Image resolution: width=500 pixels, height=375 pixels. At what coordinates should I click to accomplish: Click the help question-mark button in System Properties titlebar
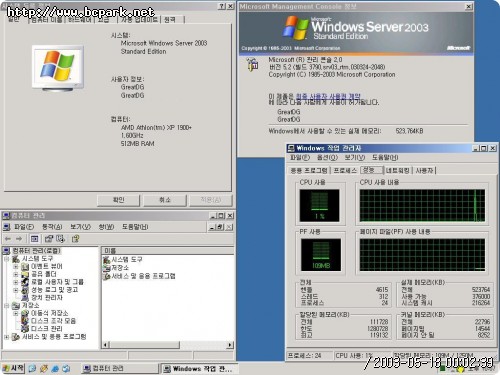(222, 6)
